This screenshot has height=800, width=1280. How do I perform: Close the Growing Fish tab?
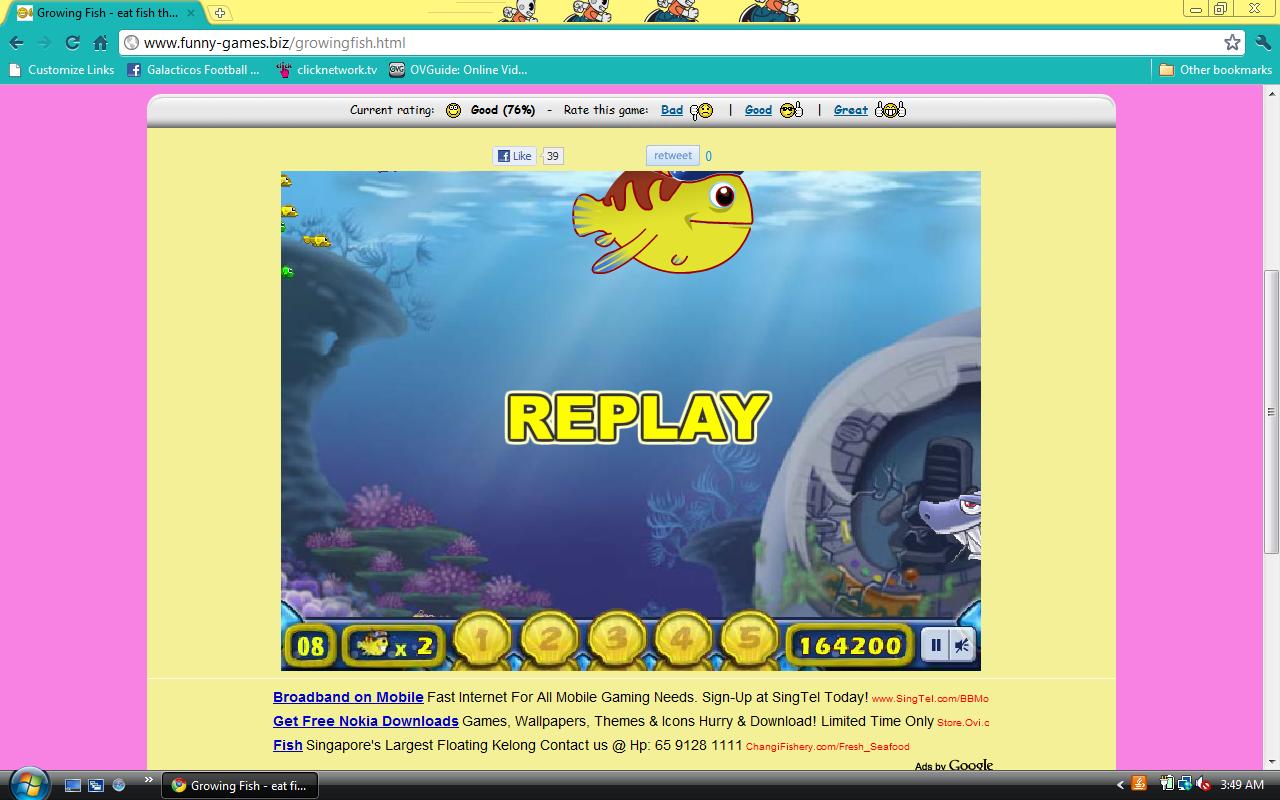(x=191, y=13)
